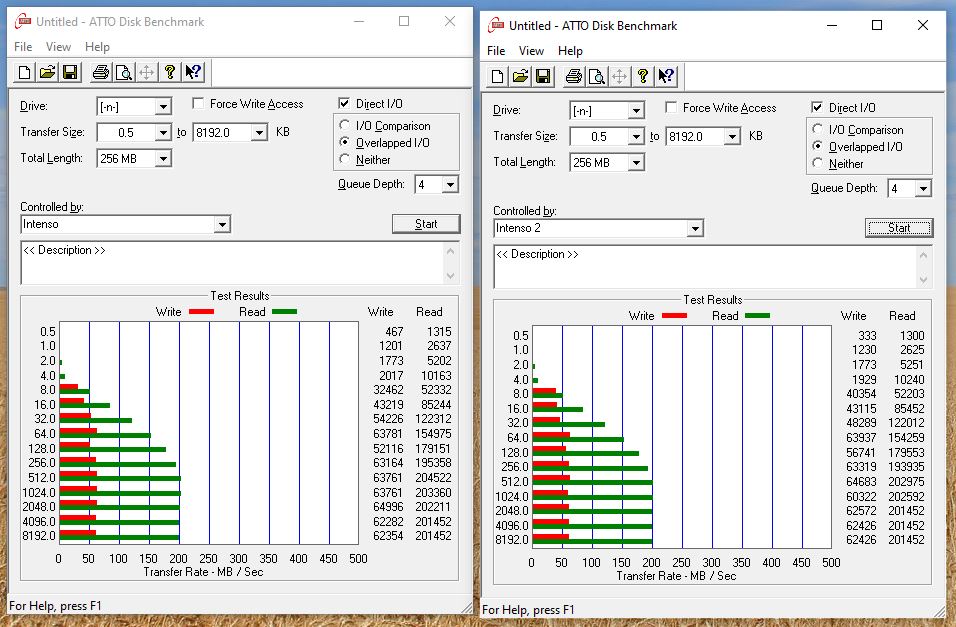This screenshot has width=956, height=627.
Task: Click New document icon in left window toolbar
Action: (x=24, y=73)
